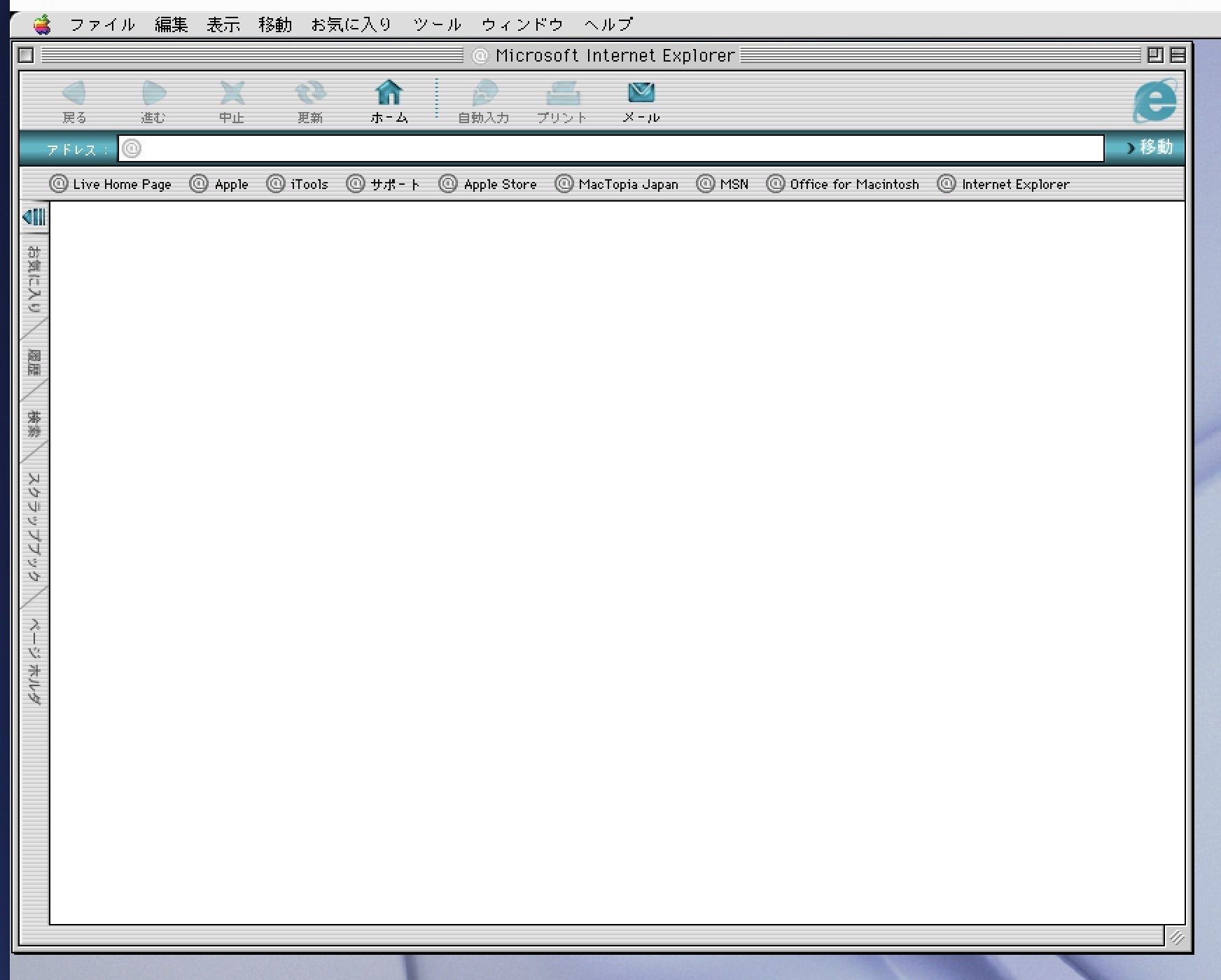Screen dimensions: 1221x980
Task: Open the 履歴 (History) sidebar tab
Action: click(34, 363)
